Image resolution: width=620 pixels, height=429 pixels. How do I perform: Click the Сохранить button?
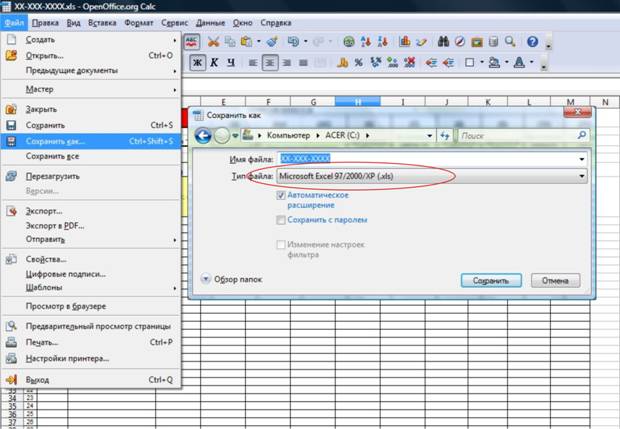click(491, 280)
